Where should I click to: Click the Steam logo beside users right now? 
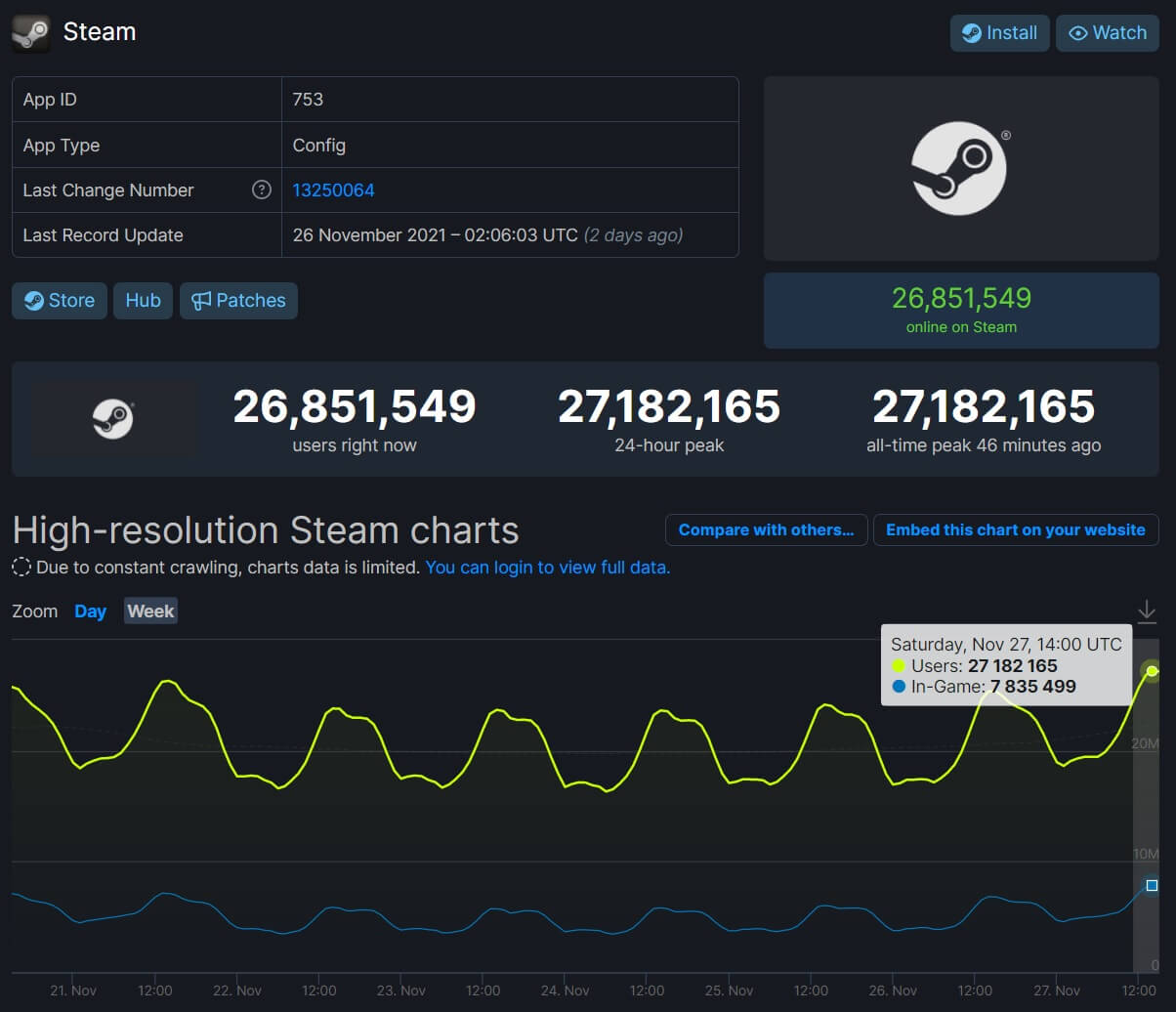[x=114, y=419]
